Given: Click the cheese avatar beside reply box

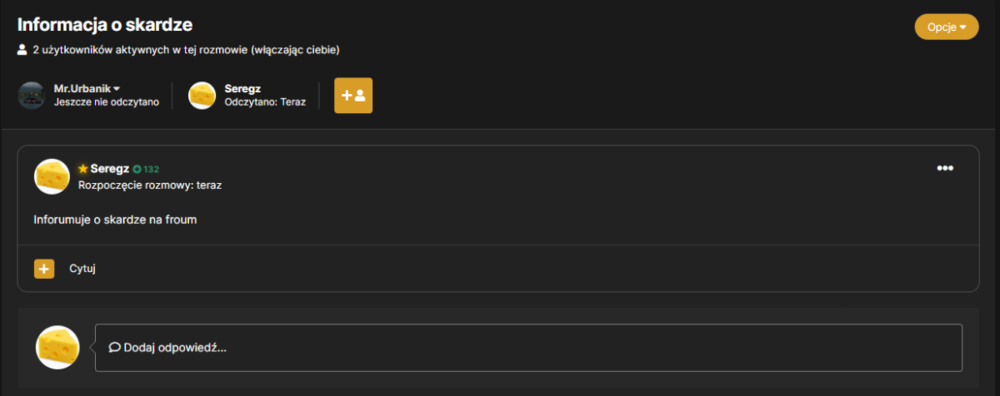Looking at the screenshot, I should [57, 348].
